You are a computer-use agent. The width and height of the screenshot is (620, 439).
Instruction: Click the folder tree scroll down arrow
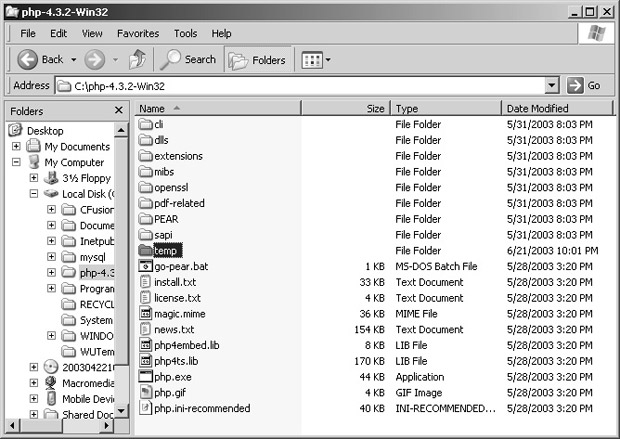pyautogui.click(x=121, y=411)
